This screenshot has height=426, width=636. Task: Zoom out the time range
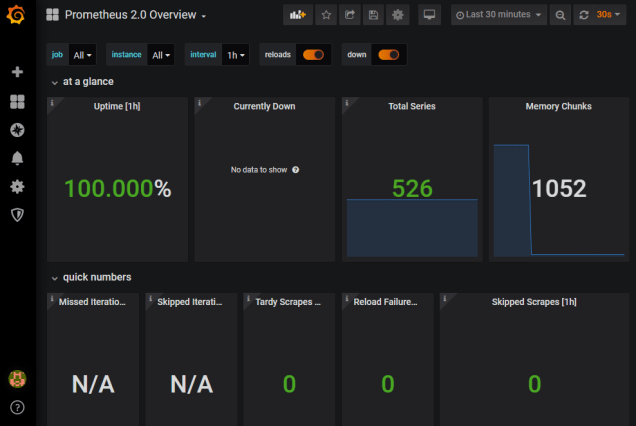pos(560,15)
